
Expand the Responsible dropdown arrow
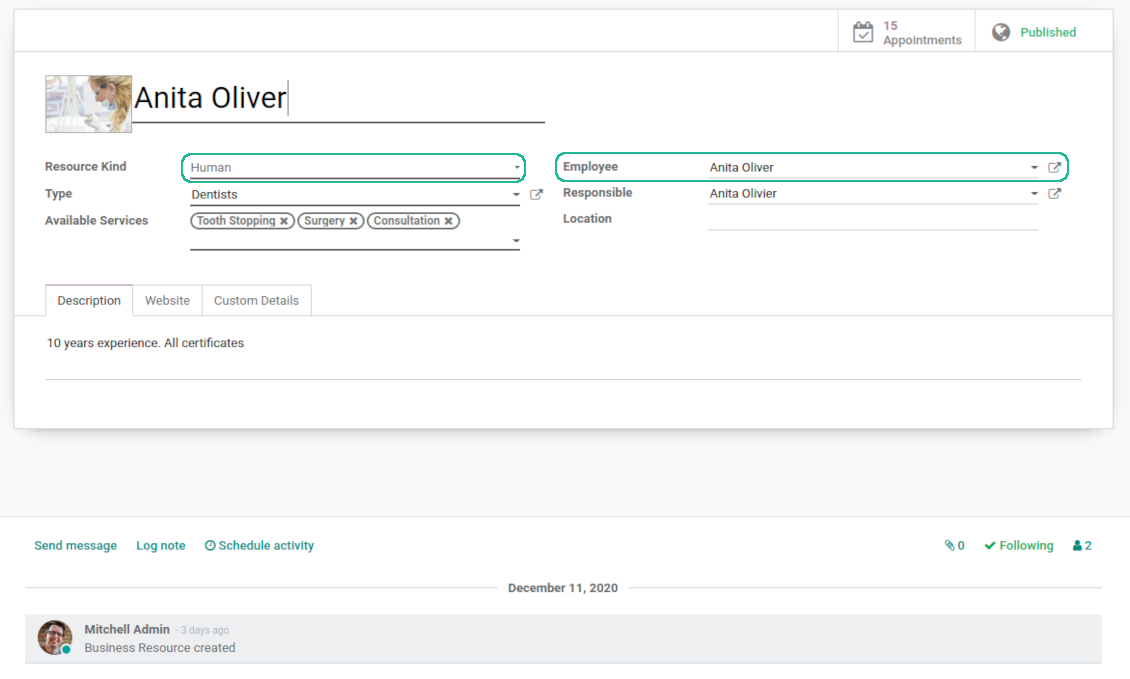[x=1034, y=194]
